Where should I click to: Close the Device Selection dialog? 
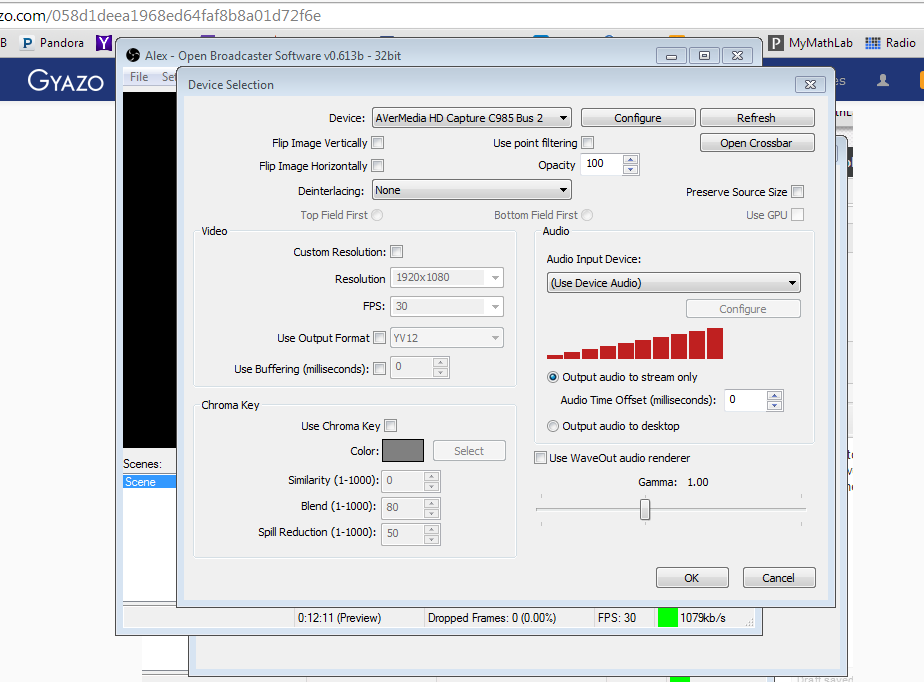810,85
